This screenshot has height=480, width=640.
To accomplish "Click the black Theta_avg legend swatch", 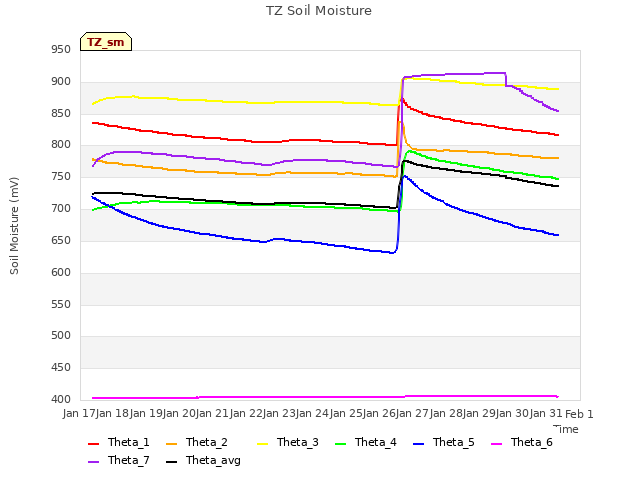I will 171,462.
